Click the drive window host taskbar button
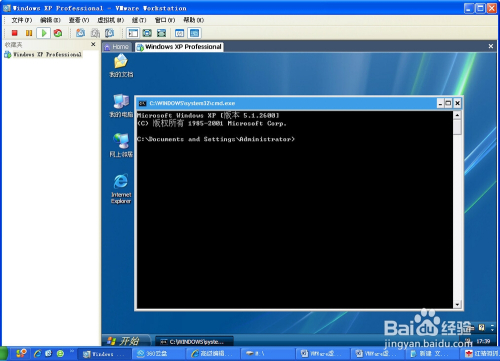This screenshot has height=361, width=500. click(267, 354)
